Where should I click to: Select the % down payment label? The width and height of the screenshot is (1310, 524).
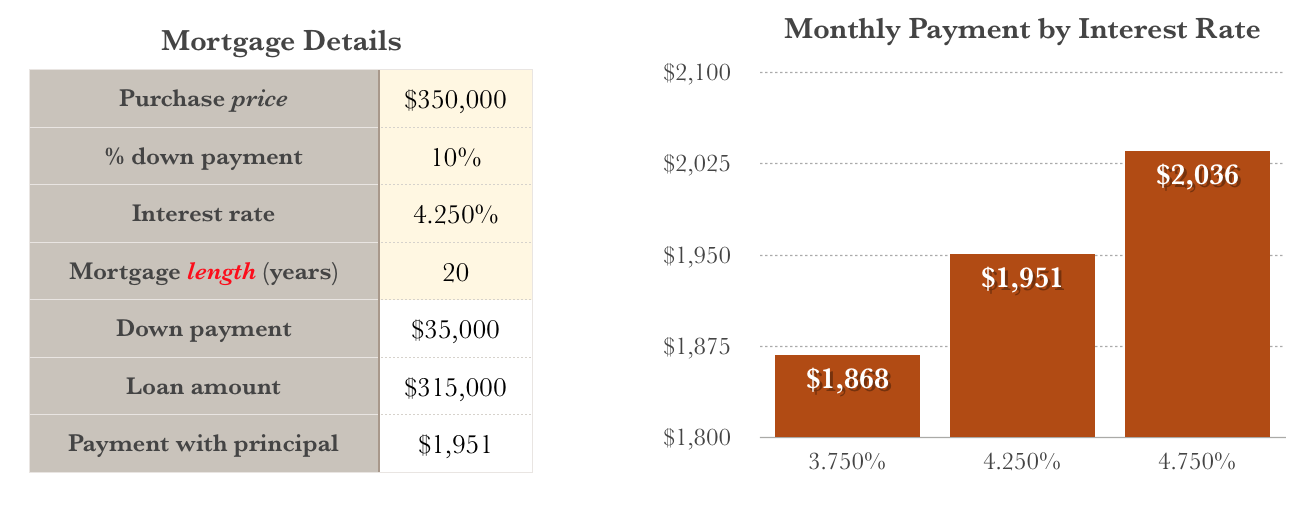[204, 157]
